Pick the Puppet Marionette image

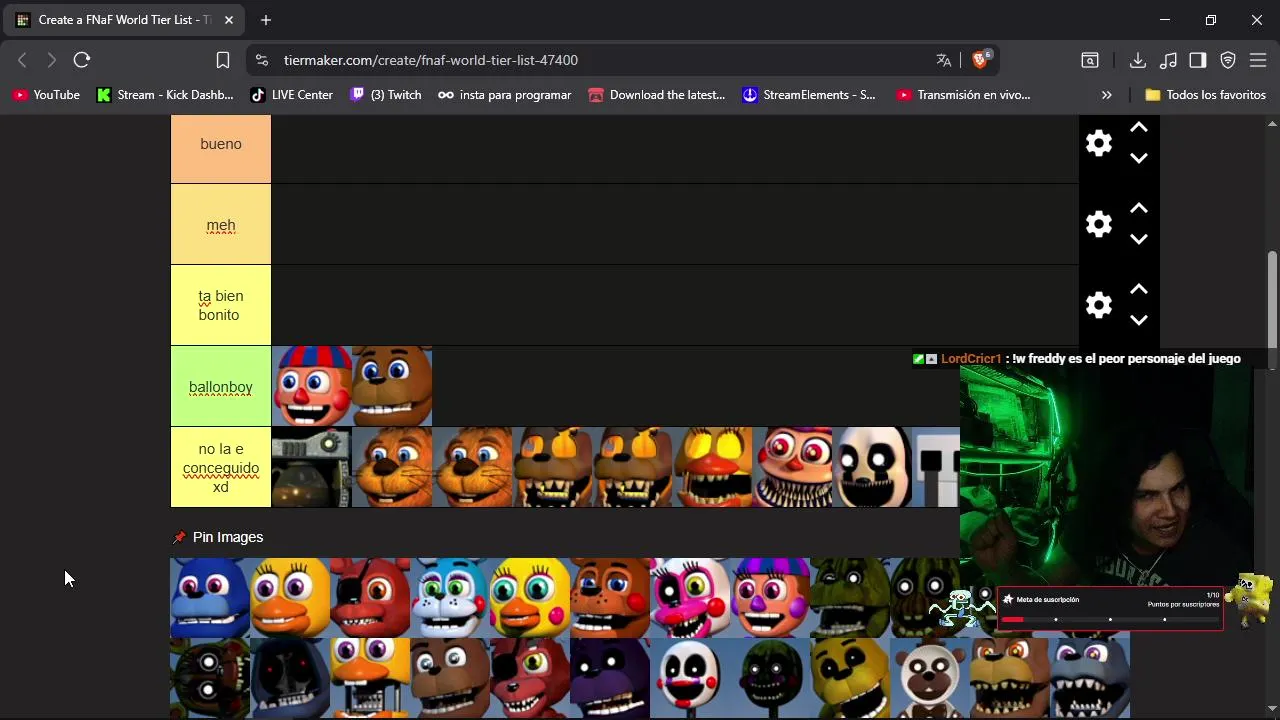(690, 678)
